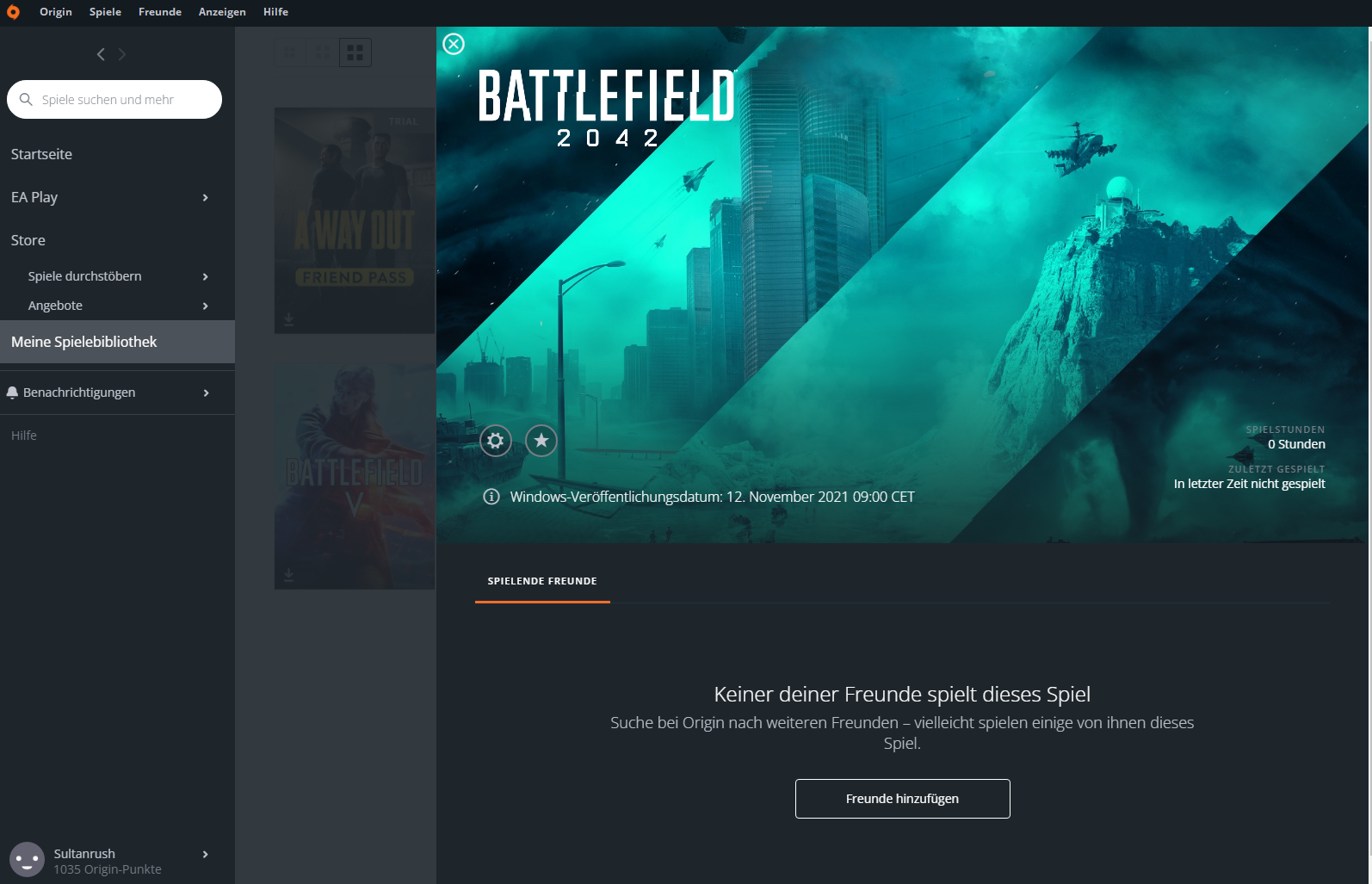Expand Benachrichtigungen chevron

coord(205,393)
